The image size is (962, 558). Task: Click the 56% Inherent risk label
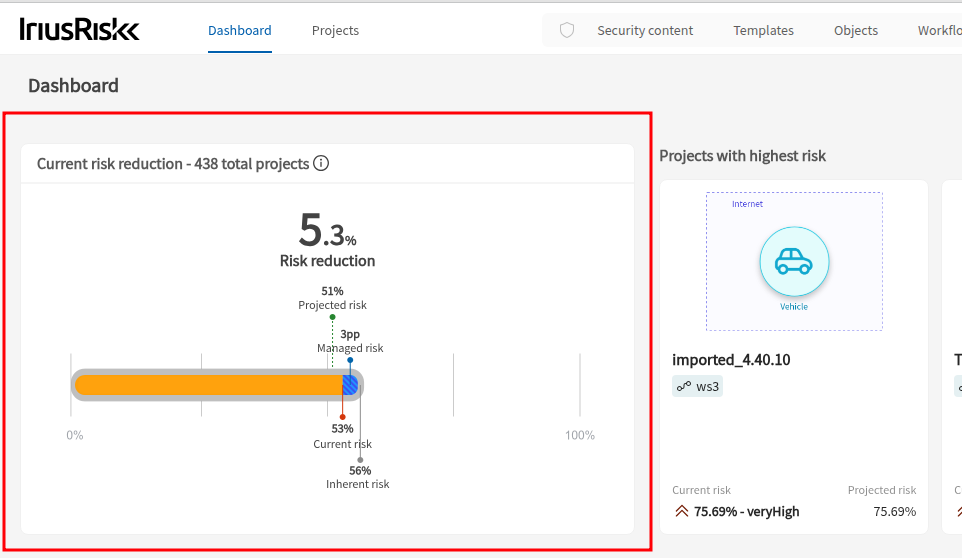[358, 477]
